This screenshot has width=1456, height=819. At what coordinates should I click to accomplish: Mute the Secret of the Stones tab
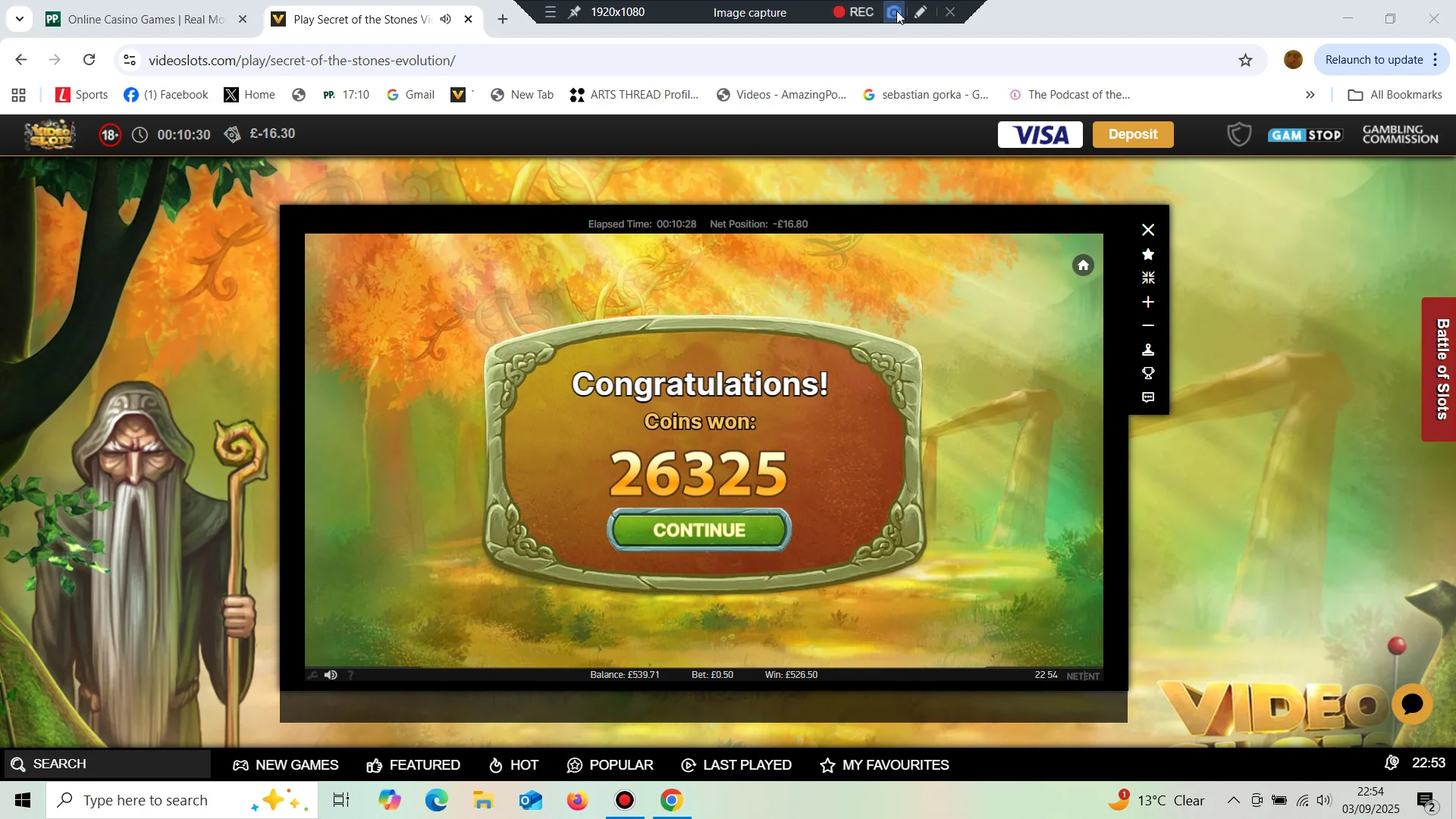[446, 19]
